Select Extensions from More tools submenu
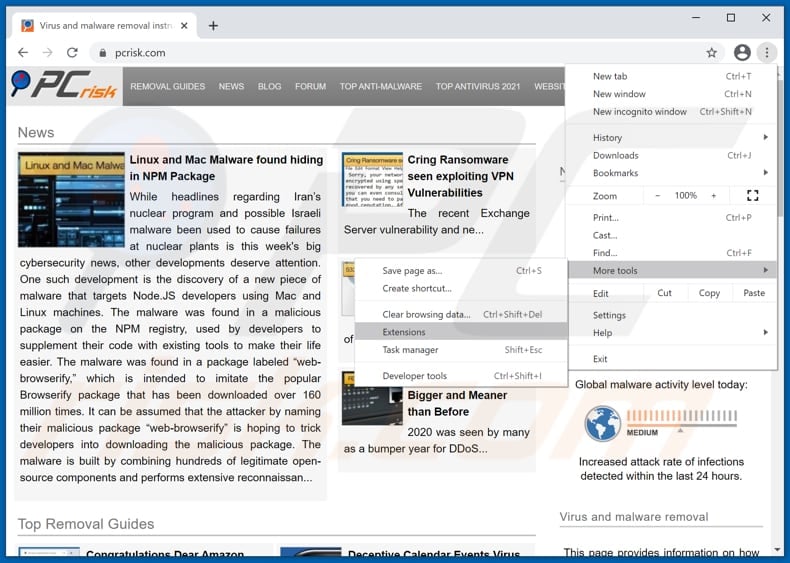Viewport: 790px width, 563px height. pos(404,332)
